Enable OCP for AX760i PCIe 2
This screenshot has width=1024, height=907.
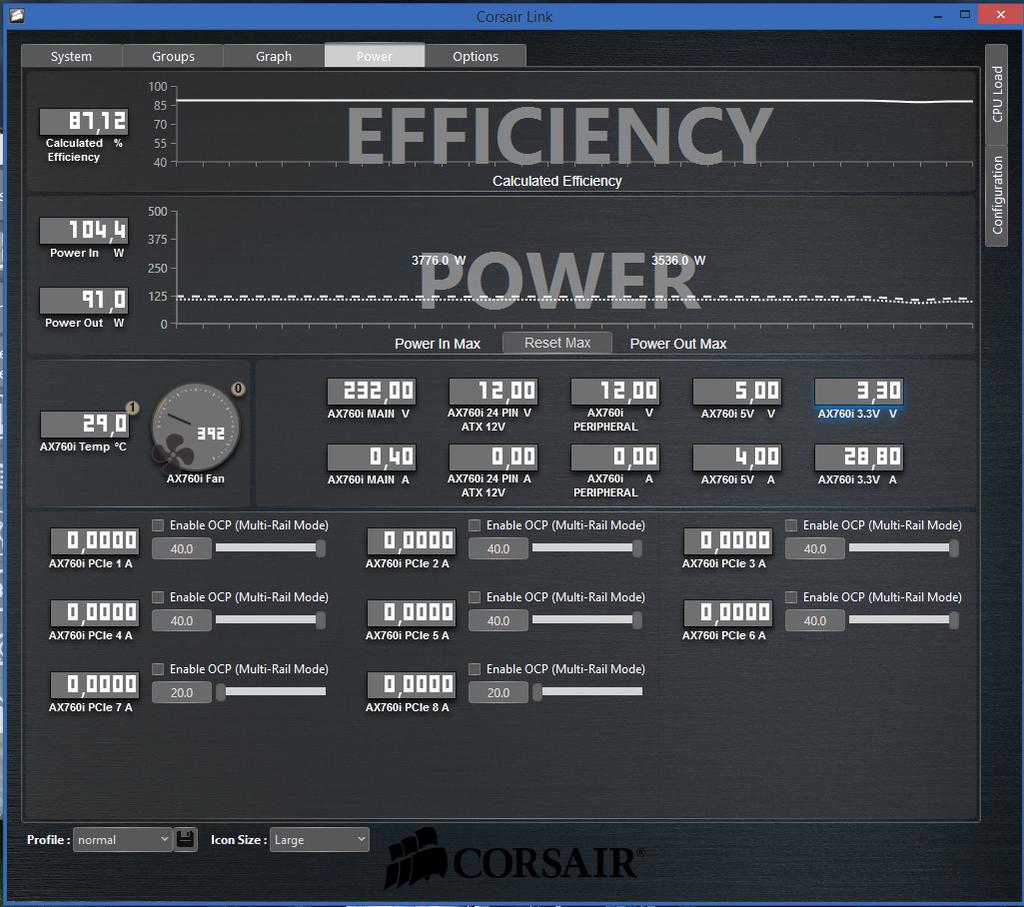[475, 525]
